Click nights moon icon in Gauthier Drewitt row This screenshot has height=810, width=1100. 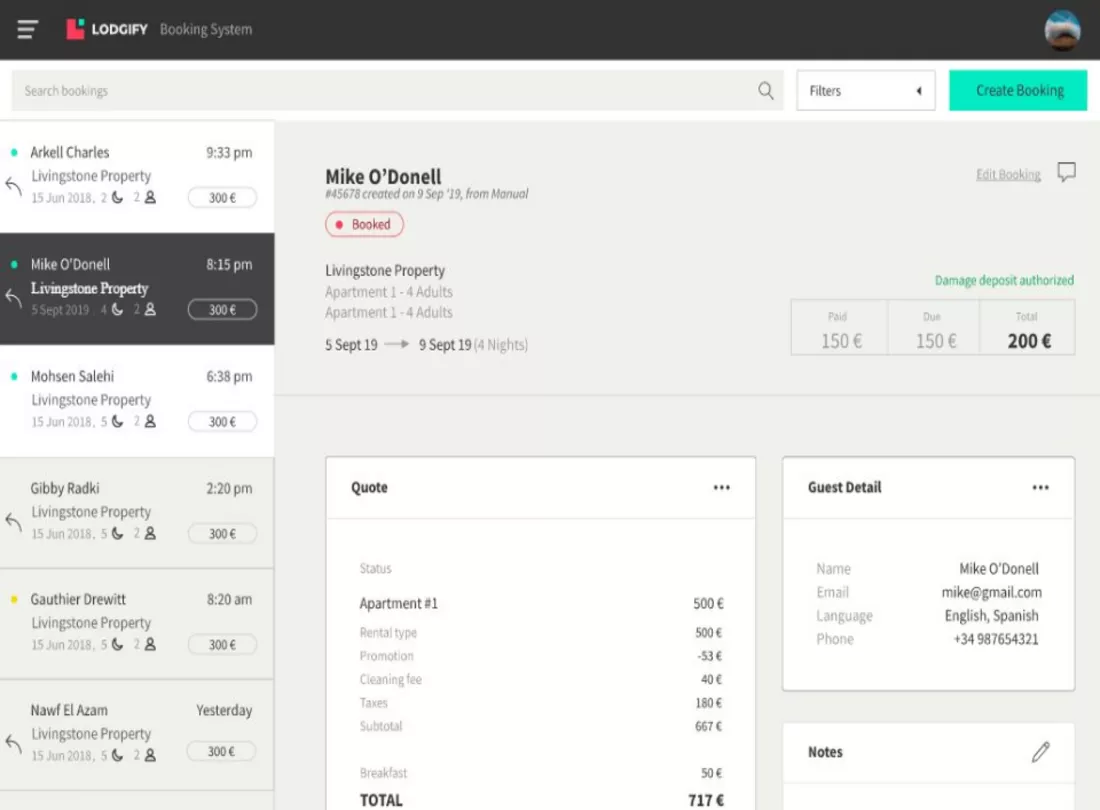point(117,644)
